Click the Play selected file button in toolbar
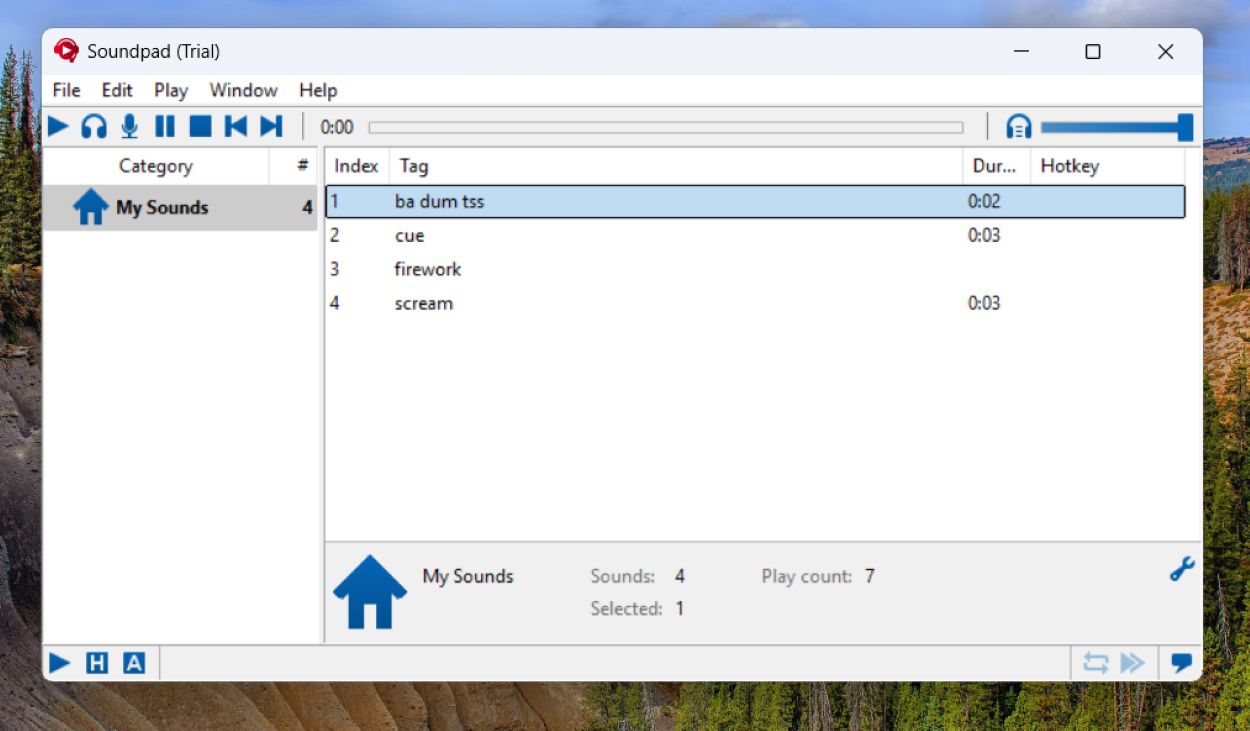 tap(59, 126)
